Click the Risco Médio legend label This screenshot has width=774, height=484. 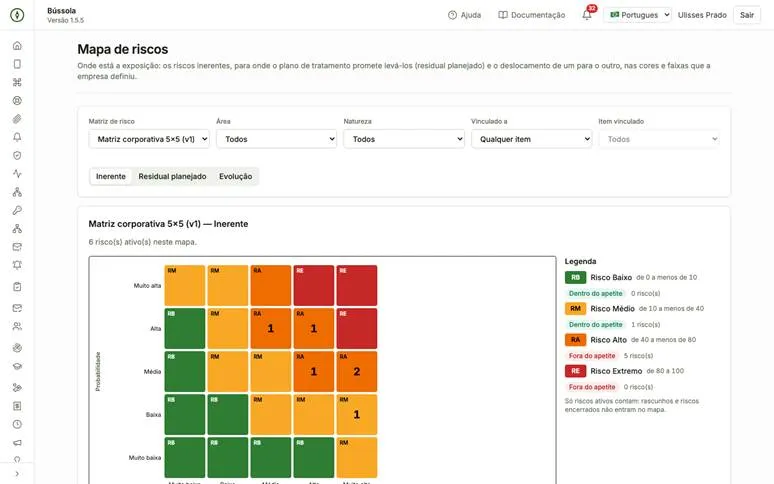click(613, 308)
